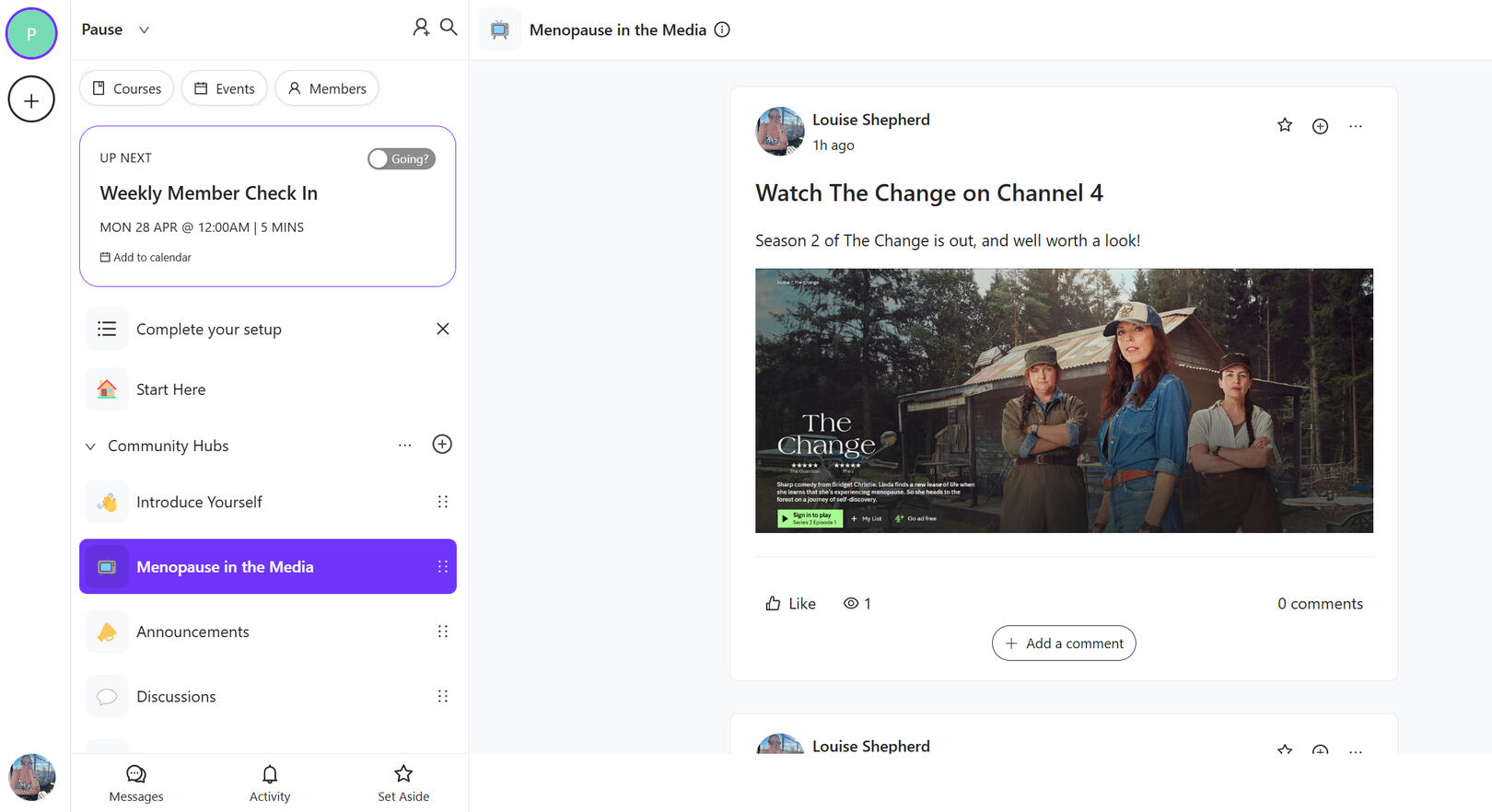
Task: Click the invite member icon
Action: tap(420, 28)
